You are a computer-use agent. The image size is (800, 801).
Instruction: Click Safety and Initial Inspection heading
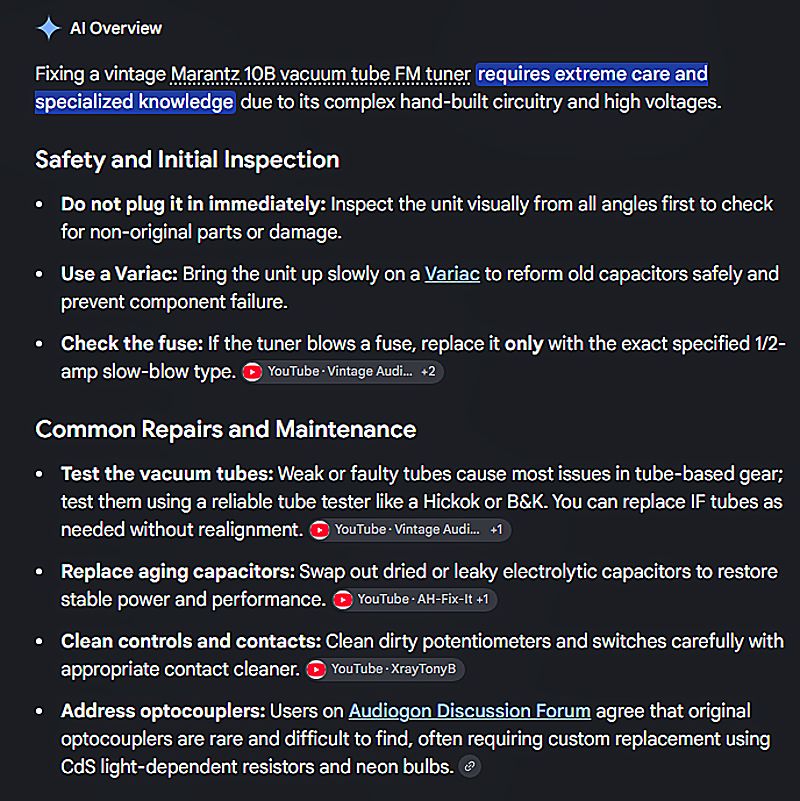[x=187, y=159]
